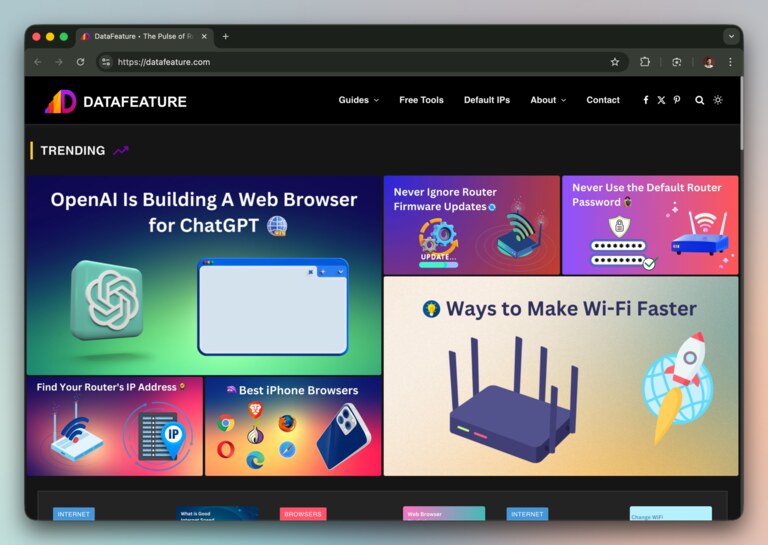The image size is (768, 545).
Task: Open the browser extensions puzzle icon
Action: point(645,62)
